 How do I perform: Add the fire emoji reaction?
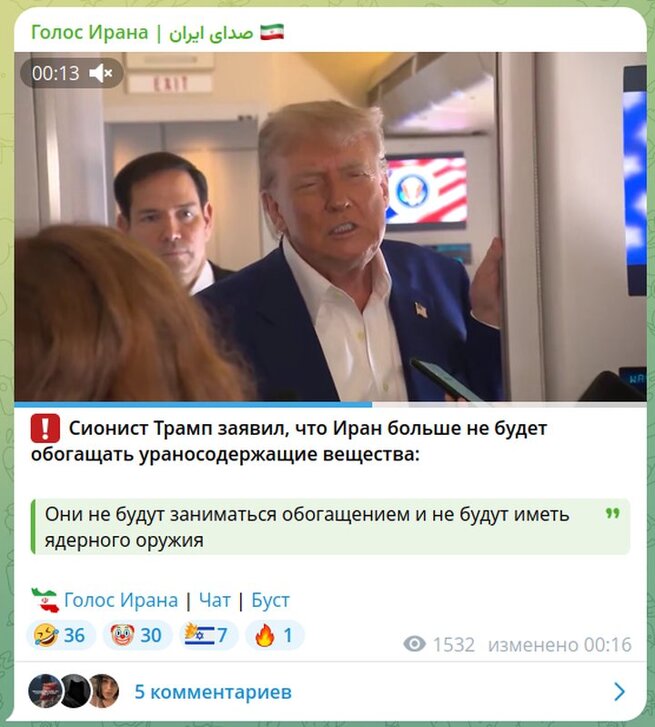(274, 635)
